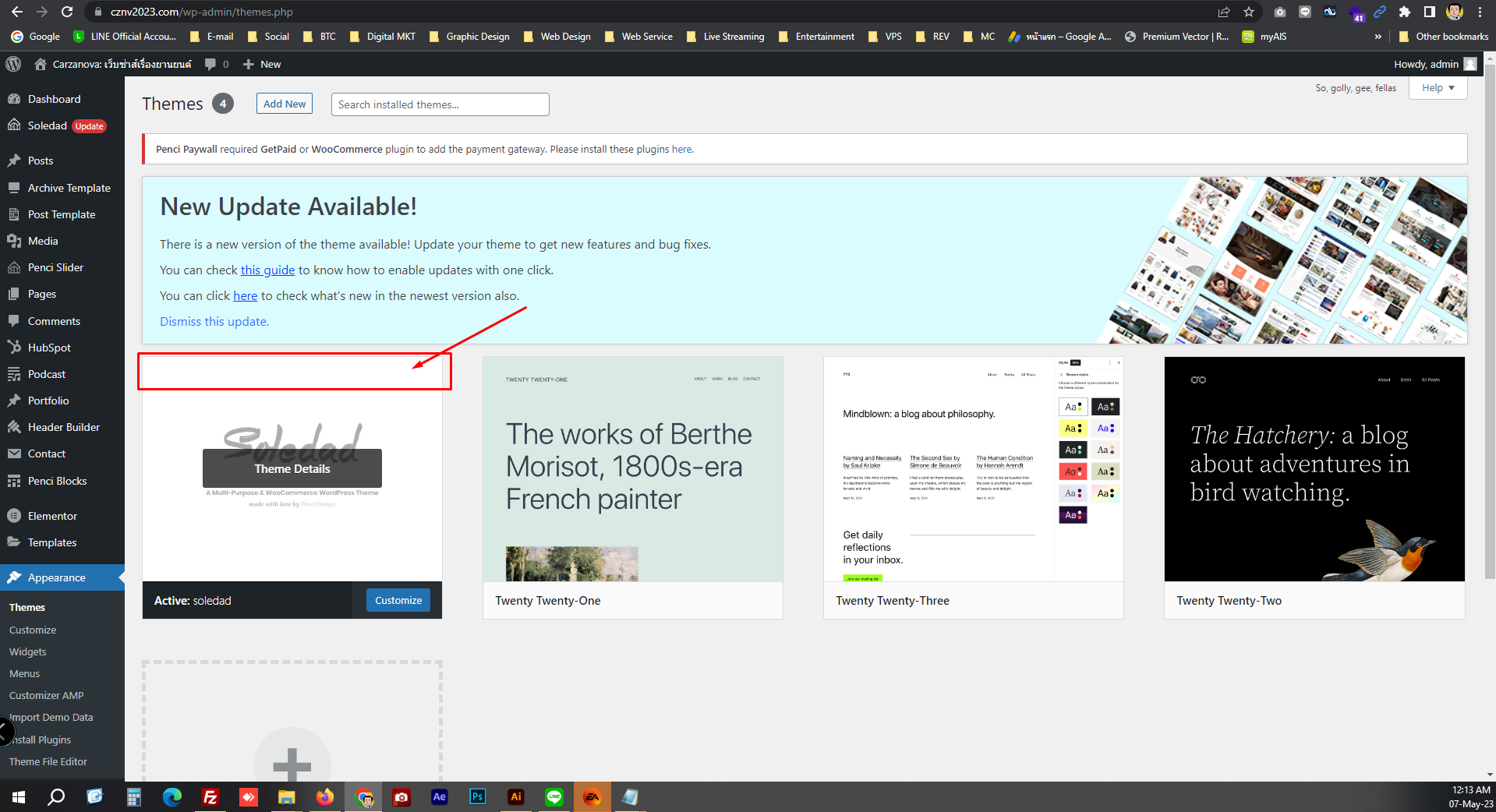Select the Twenty Twenty-One theme thumbnail

point(632,469)
